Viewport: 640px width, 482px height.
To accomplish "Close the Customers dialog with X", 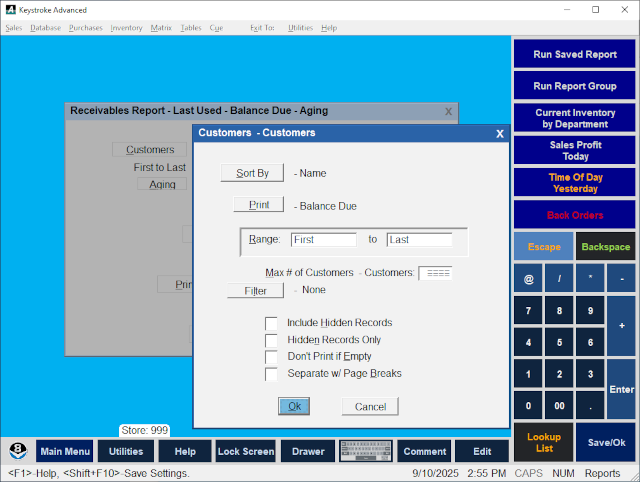I will click(x=500, y=133).
